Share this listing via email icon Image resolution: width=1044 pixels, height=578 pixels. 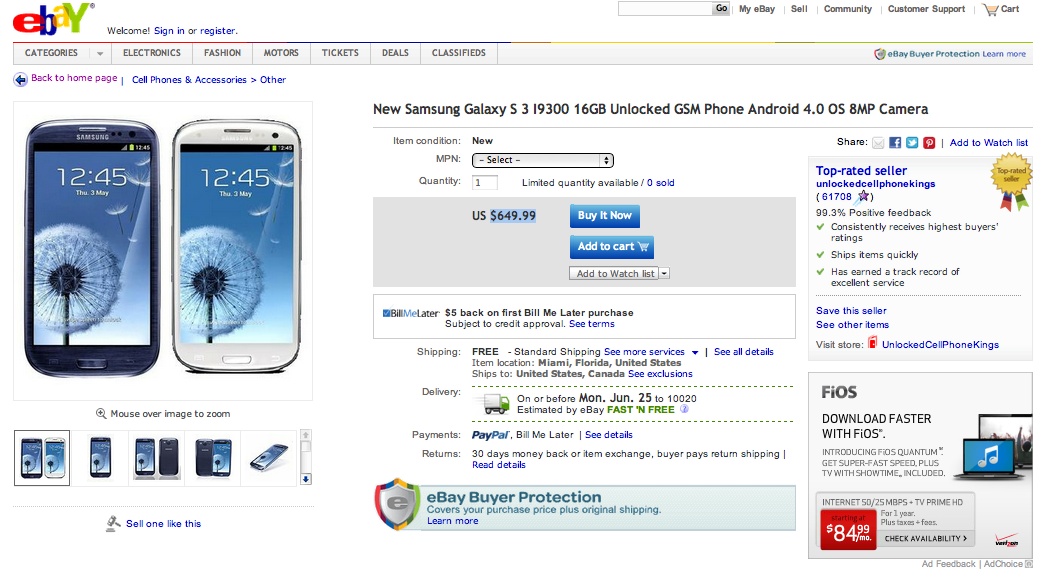point(878,143)
